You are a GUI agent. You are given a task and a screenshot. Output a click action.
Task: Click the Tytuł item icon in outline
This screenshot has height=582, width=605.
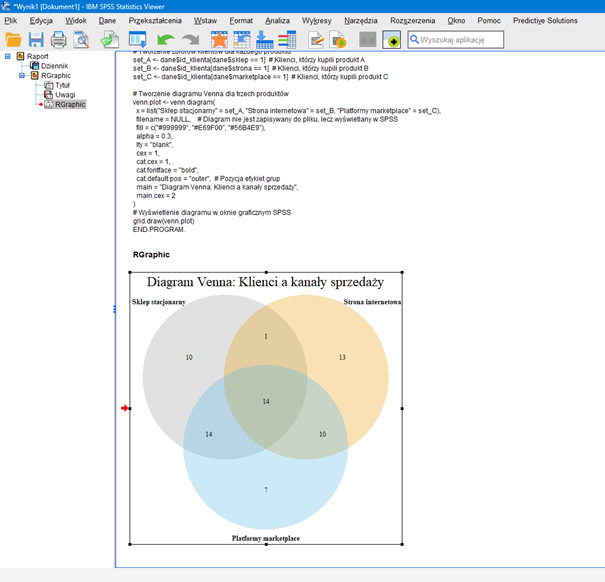pyautogui.click(x=49, y=85)
